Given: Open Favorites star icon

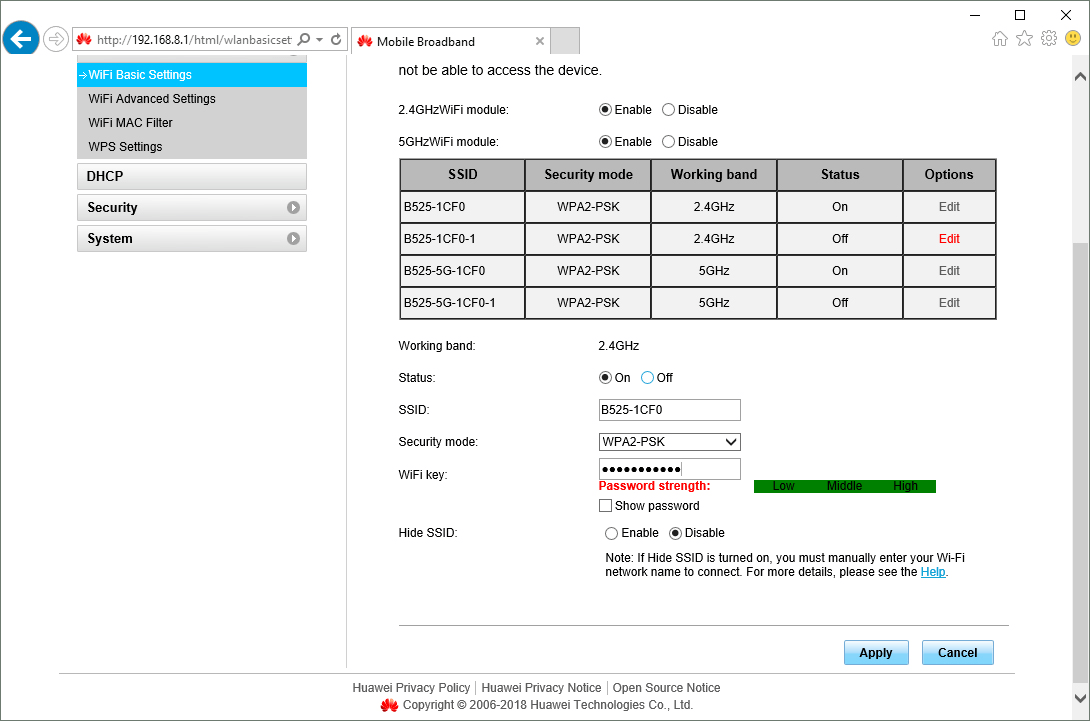Looking at the screenshot, I should point(1024,38).
